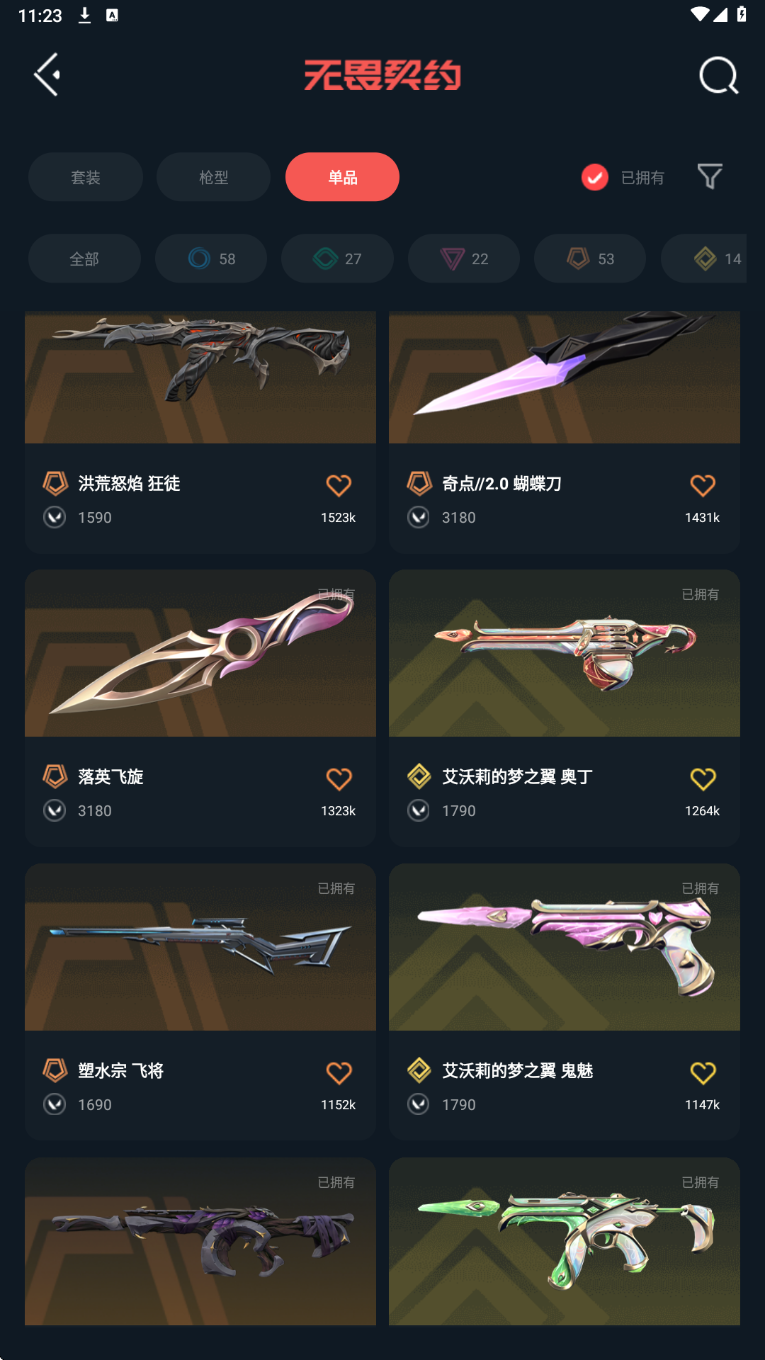Select the 单品 tab button

[x=342, y=177]
